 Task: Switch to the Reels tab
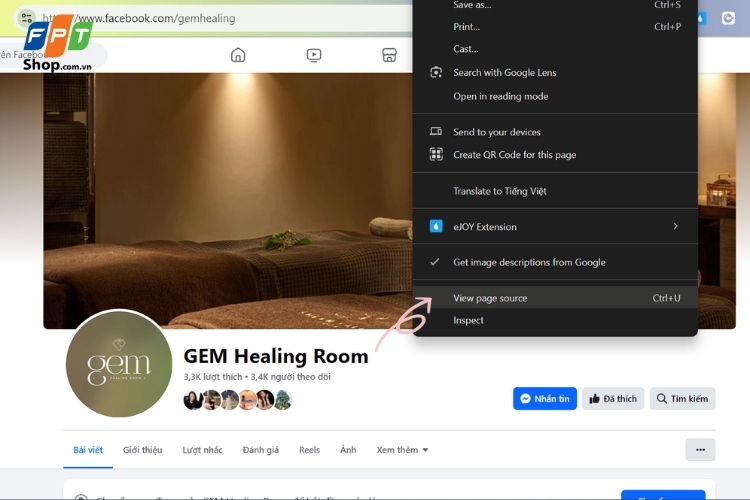click(x=309, y=450)
